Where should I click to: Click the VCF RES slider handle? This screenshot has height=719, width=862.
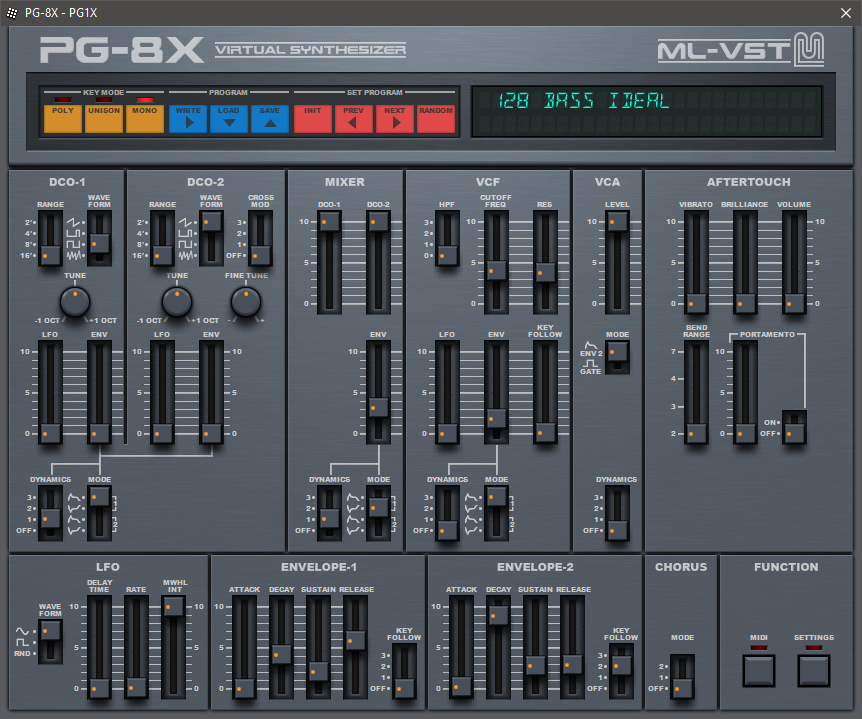click(x=545, y=273)
